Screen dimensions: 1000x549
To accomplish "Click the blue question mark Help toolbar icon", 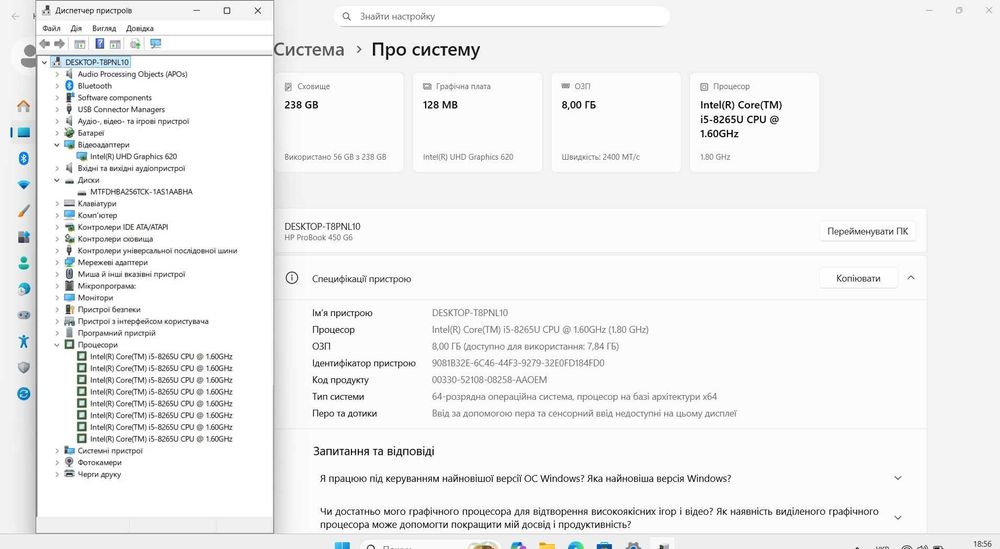I will coord(99,43).
